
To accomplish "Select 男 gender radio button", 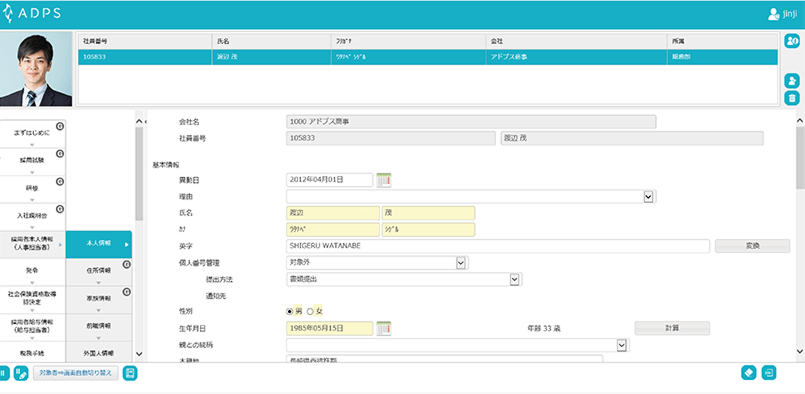I will pyautogui.click(x=289, y=311).
